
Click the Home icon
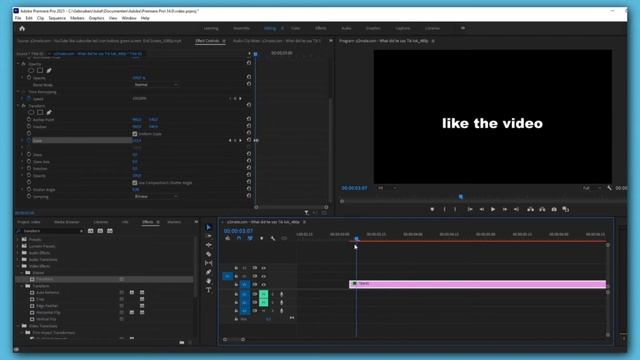pyautogui.click(x=22, y=28)
